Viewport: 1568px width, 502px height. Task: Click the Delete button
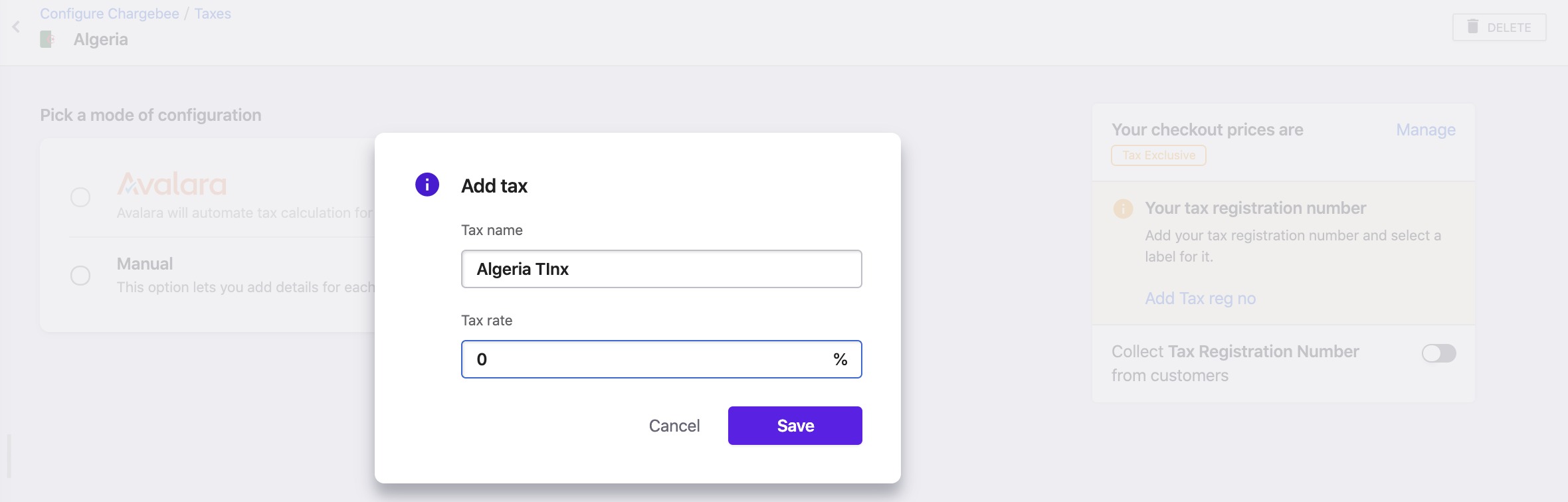[x=1499, y=27]
